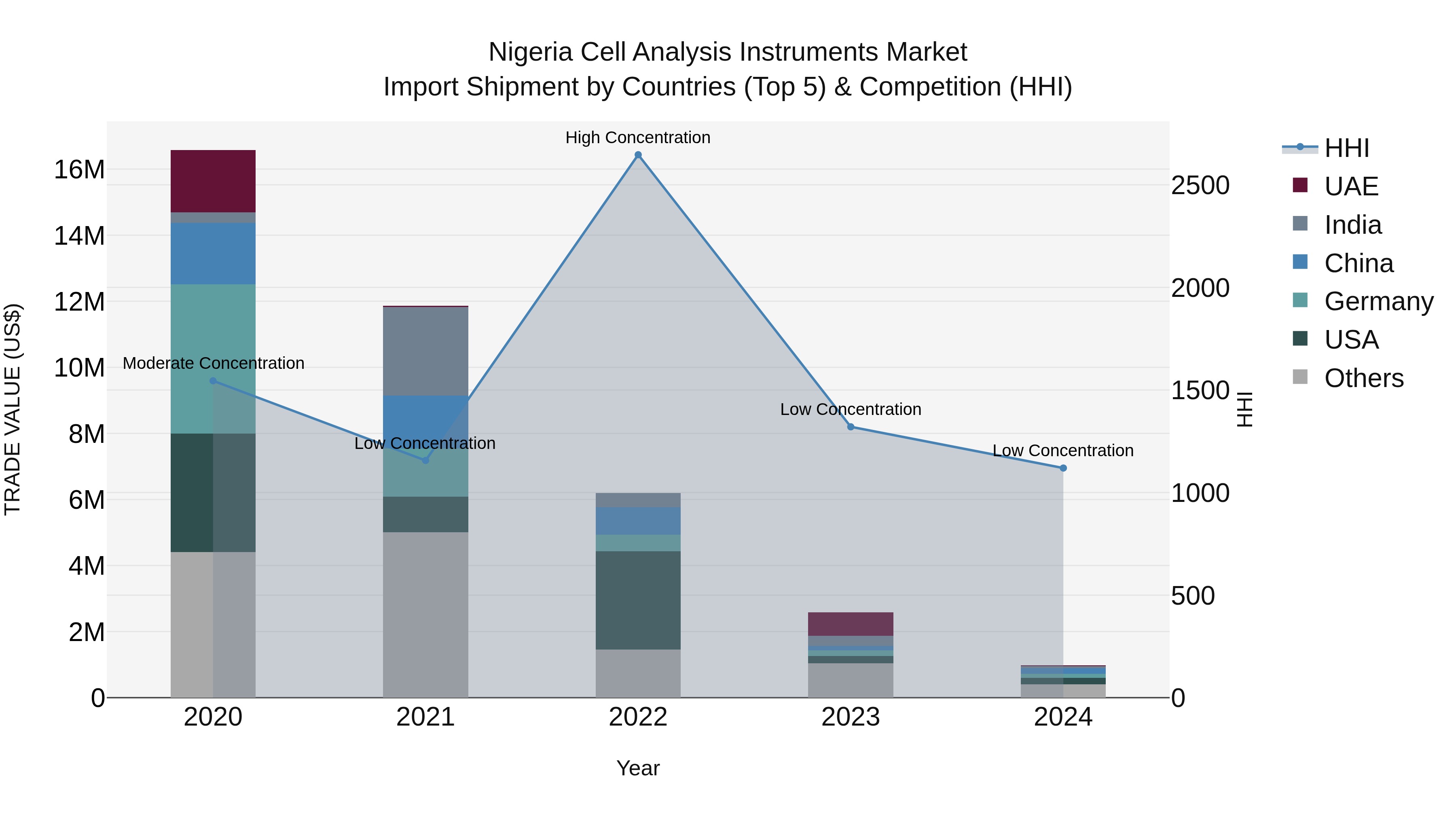Image resolution: width=1456 pixels, height=819 pixels.
Task: Toggle the HHI legend entry
Action: [x=1325, y=148]
